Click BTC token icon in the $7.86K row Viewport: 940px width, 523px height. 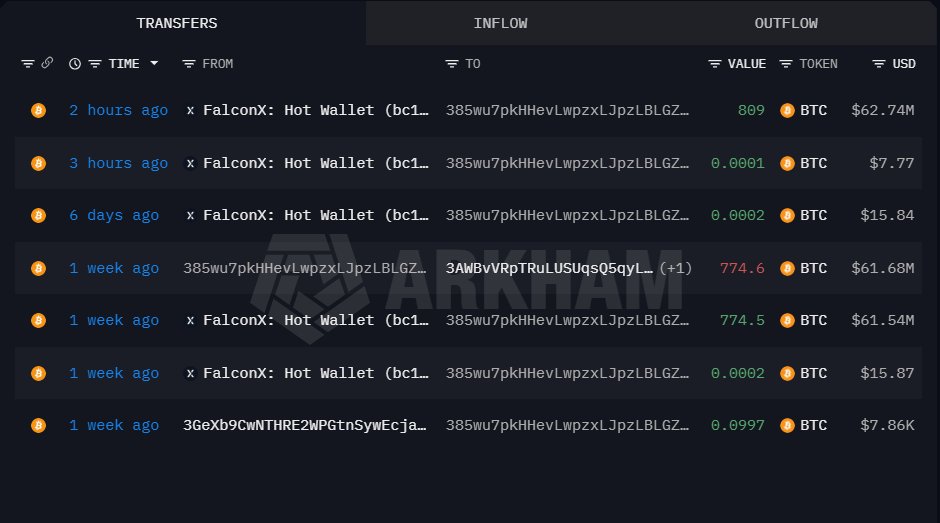787,425
